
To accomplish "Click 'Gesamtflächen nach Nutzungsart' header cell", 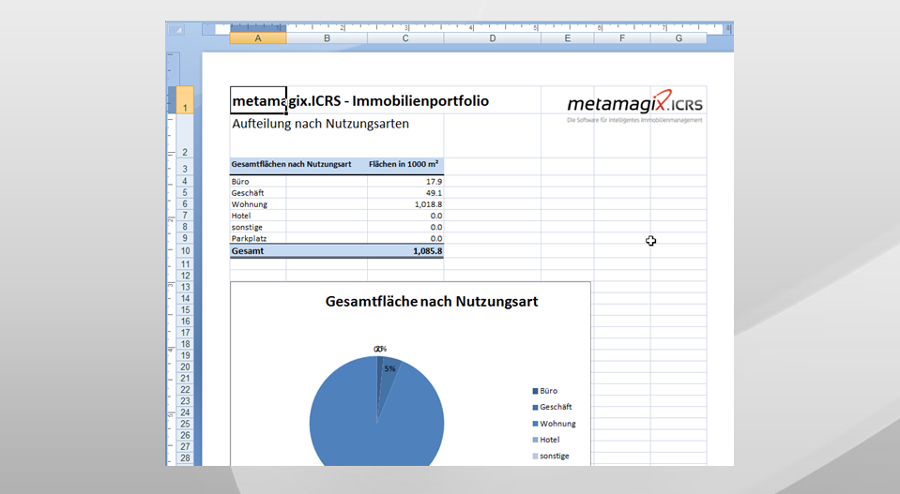I will point(291,164).
